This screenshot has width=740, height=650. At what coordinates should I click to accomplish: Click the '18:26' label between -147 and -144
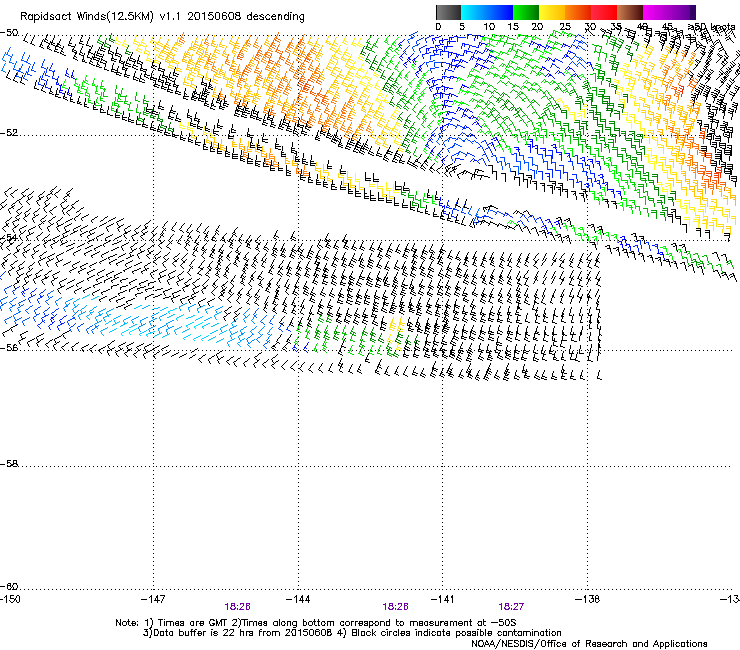[x=237, y=607]
